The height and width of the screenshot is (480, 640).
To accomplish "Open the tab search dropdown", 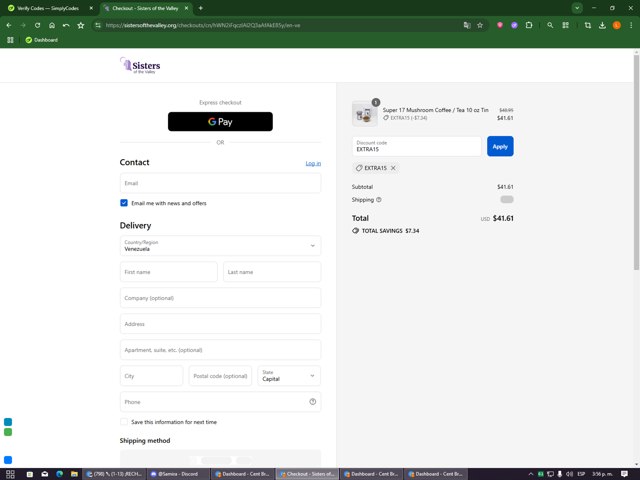I will point(577,8).
